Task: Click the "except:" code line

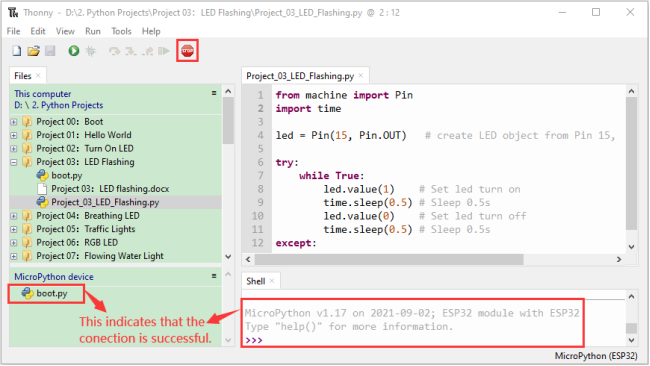Action: click(296, 243)
